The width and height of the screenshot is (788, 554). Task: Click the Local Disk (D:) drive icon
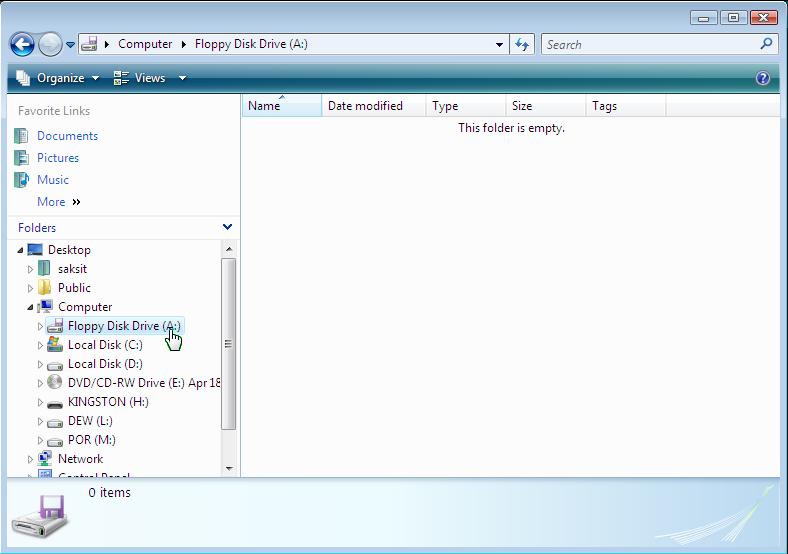55,365
